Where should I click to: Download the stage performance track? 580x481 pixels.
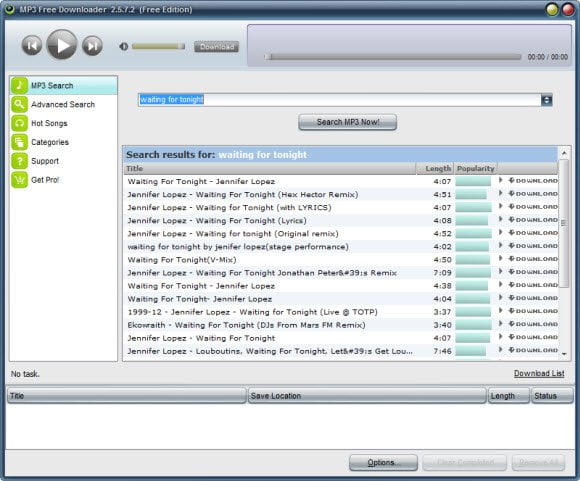tap(533, 246)
